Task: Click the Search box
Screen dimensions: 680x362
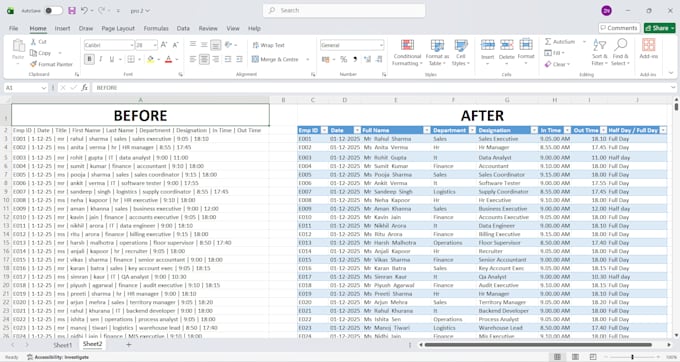Action: coord(344,10)
